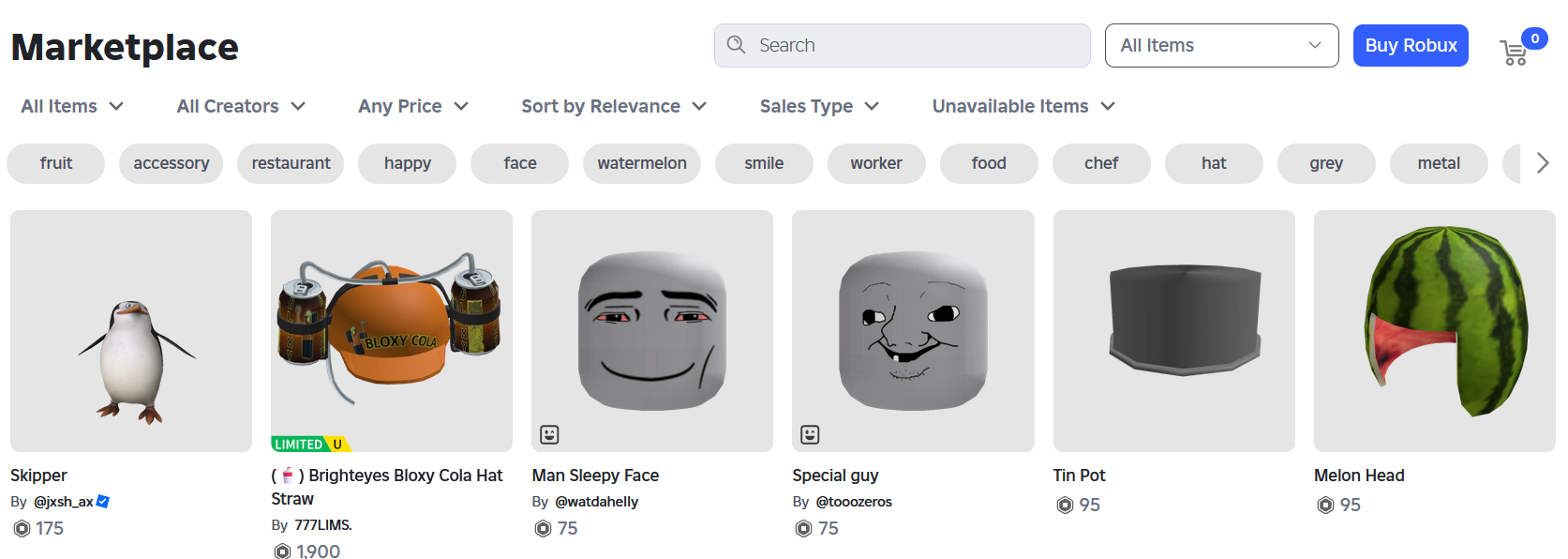Open the shopping cart icon
Viewport: 1568px width, 559px height.
[1514, 53]
